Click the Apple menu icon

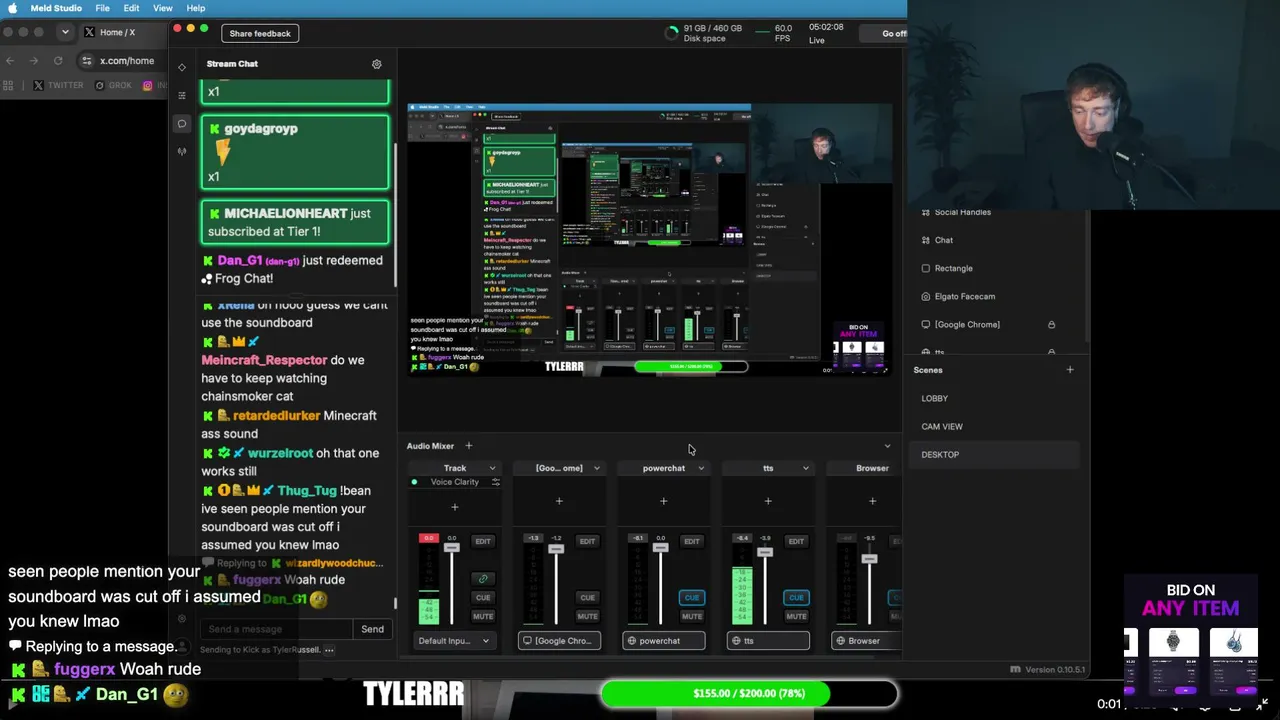tap(14, 8)
